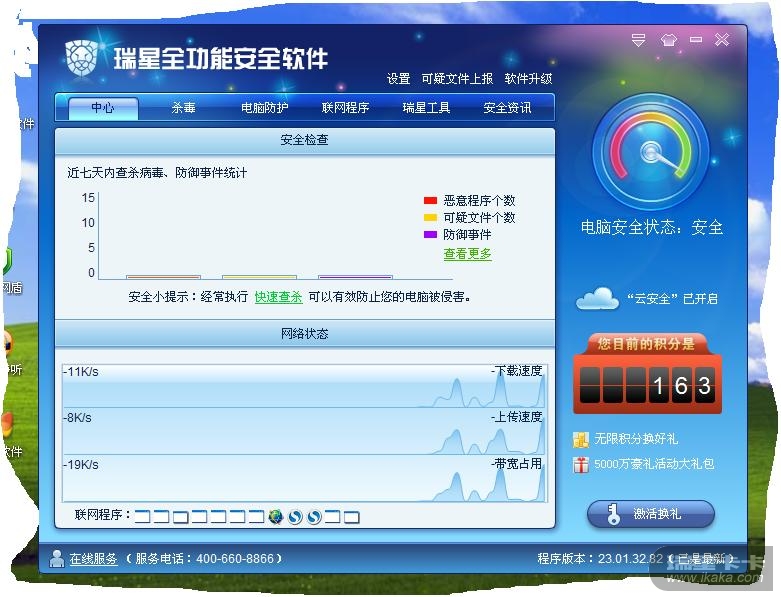Click the online service person icon

click(x=57, y=559)
